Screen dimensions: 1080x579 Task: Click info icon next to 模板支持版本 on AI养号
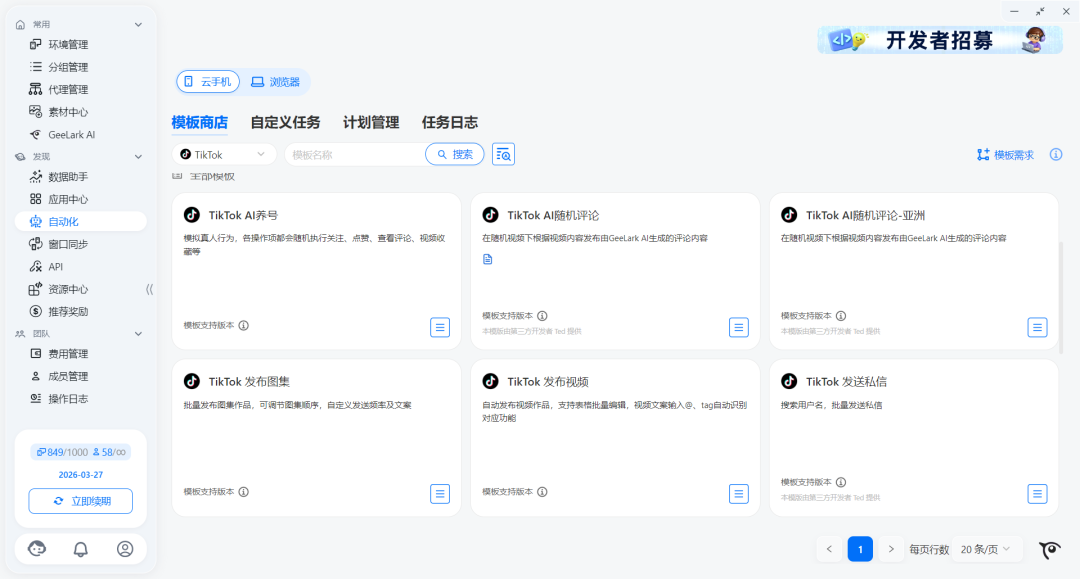click(x=244, y=326)
